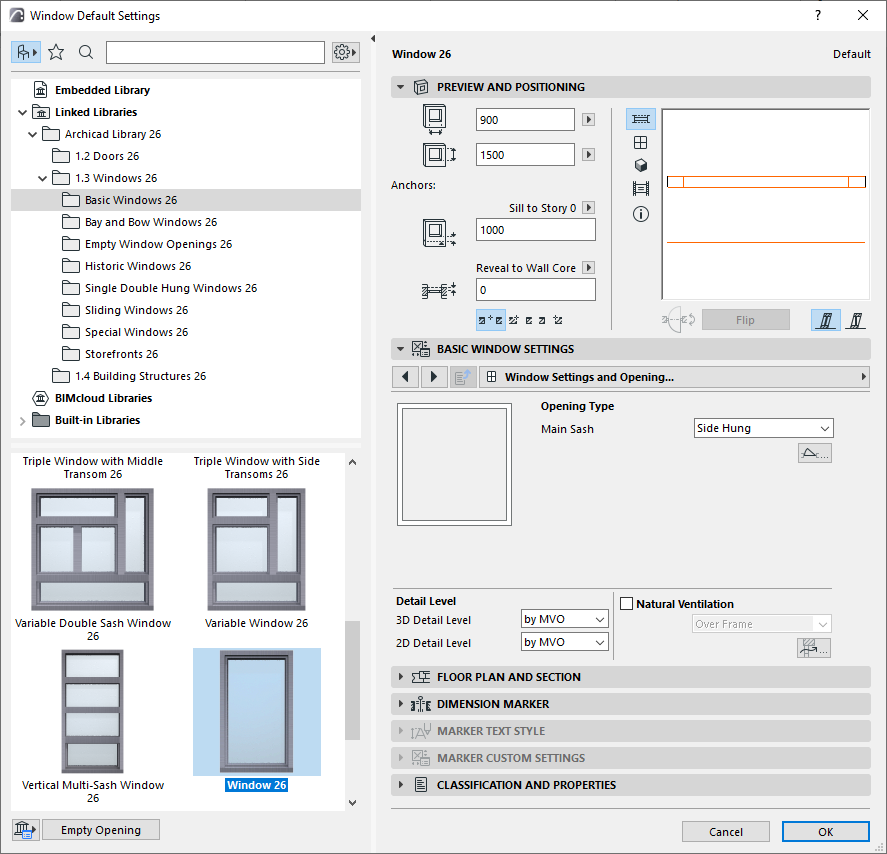Show the object information icon in preview
The image size is (887, 854).
641,214
